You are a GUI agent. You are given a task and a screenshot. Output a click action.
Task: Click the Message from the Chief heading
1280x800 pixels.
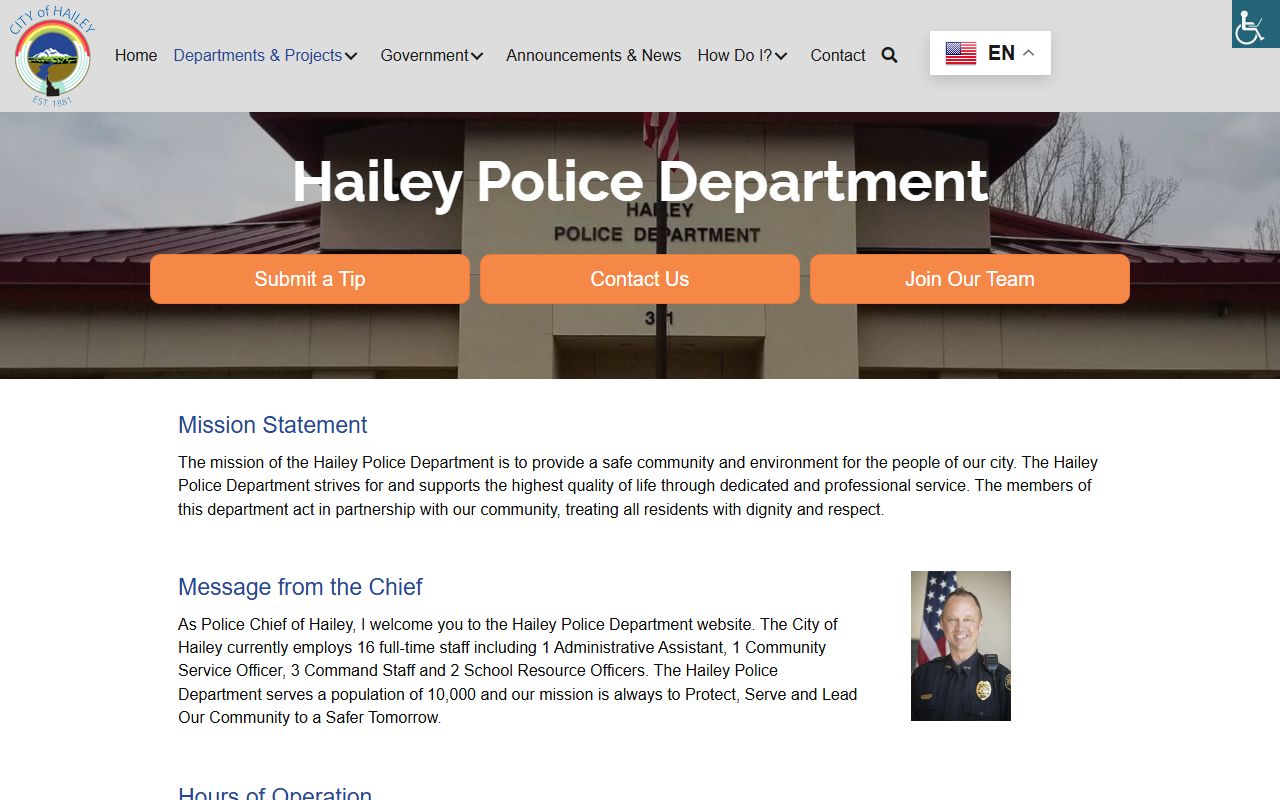click(x=300, y=587)
